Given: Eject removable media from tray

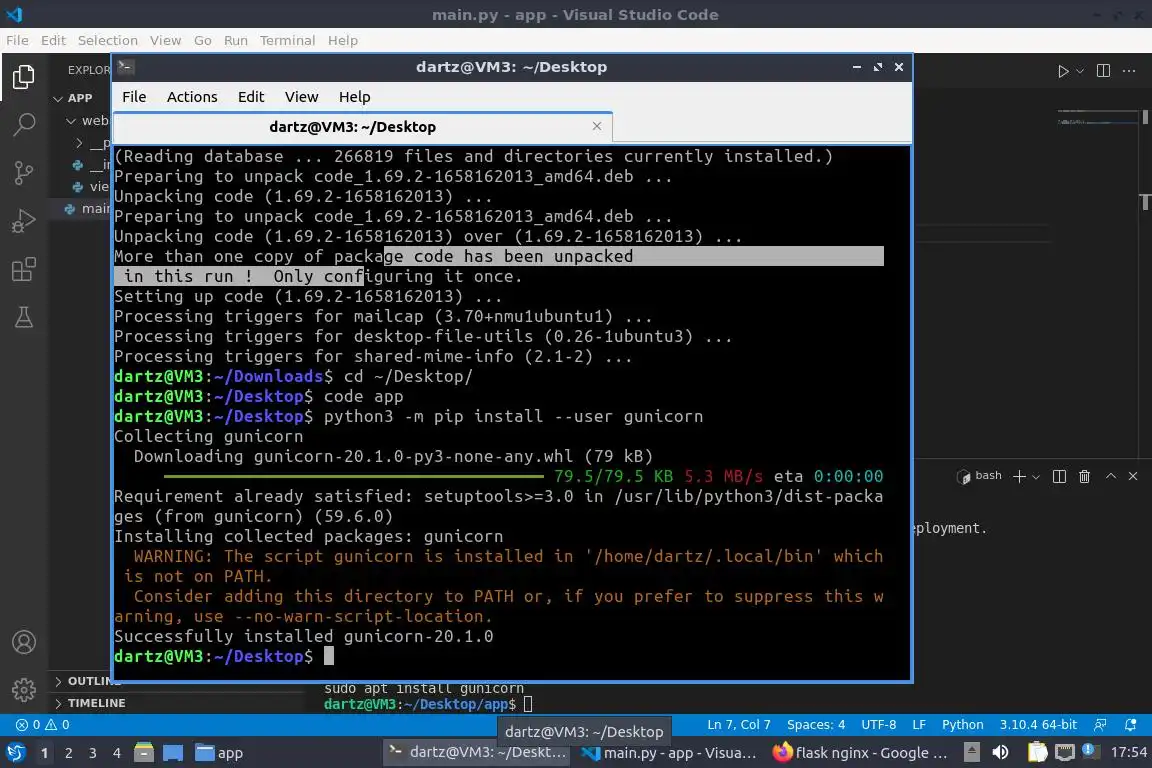Looking at the screenshot, I should pyautogui.click(x=971, y=753).
